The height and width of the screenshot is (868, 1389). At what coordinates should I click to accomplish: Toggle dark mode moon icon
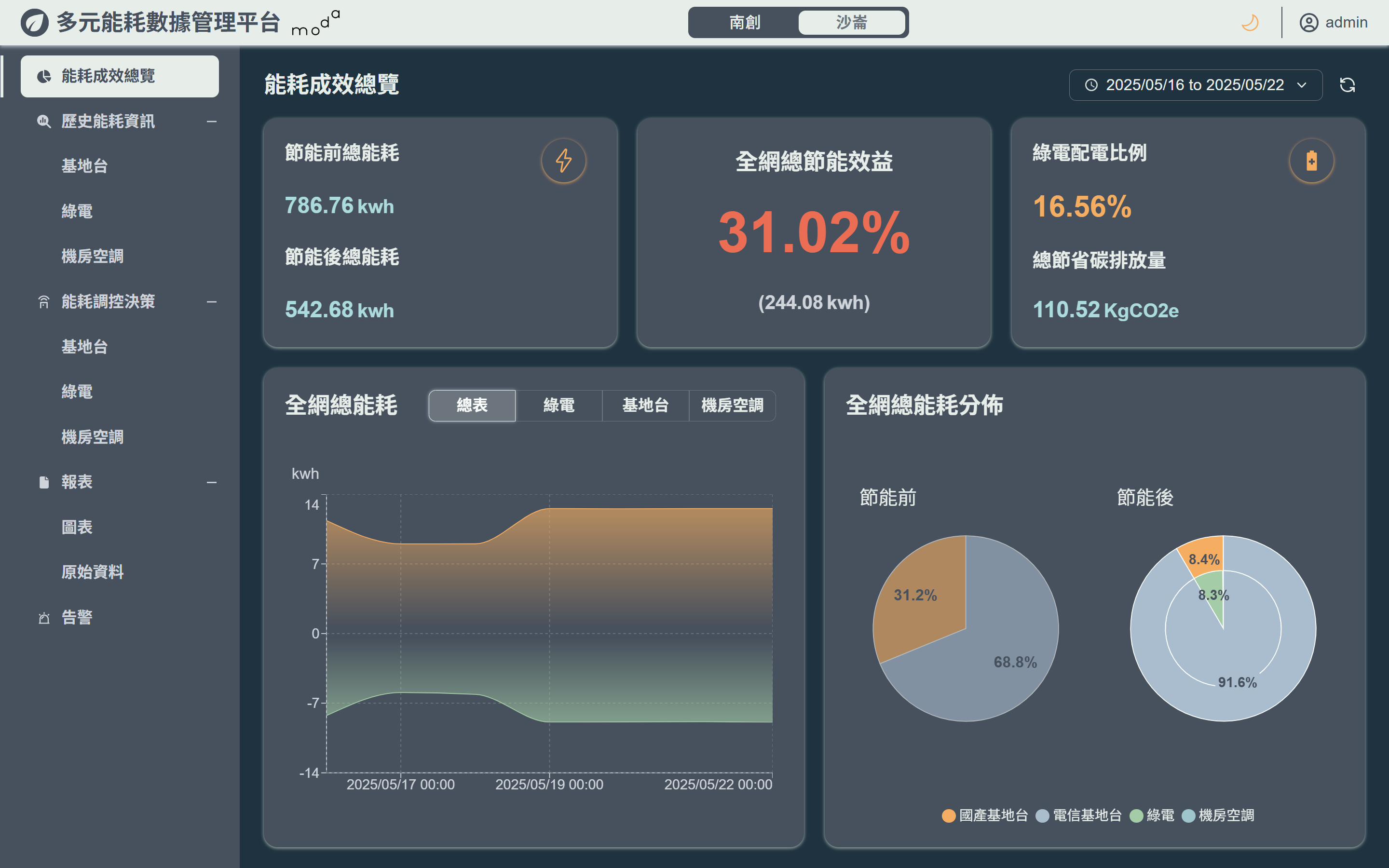pos(1250,23)
